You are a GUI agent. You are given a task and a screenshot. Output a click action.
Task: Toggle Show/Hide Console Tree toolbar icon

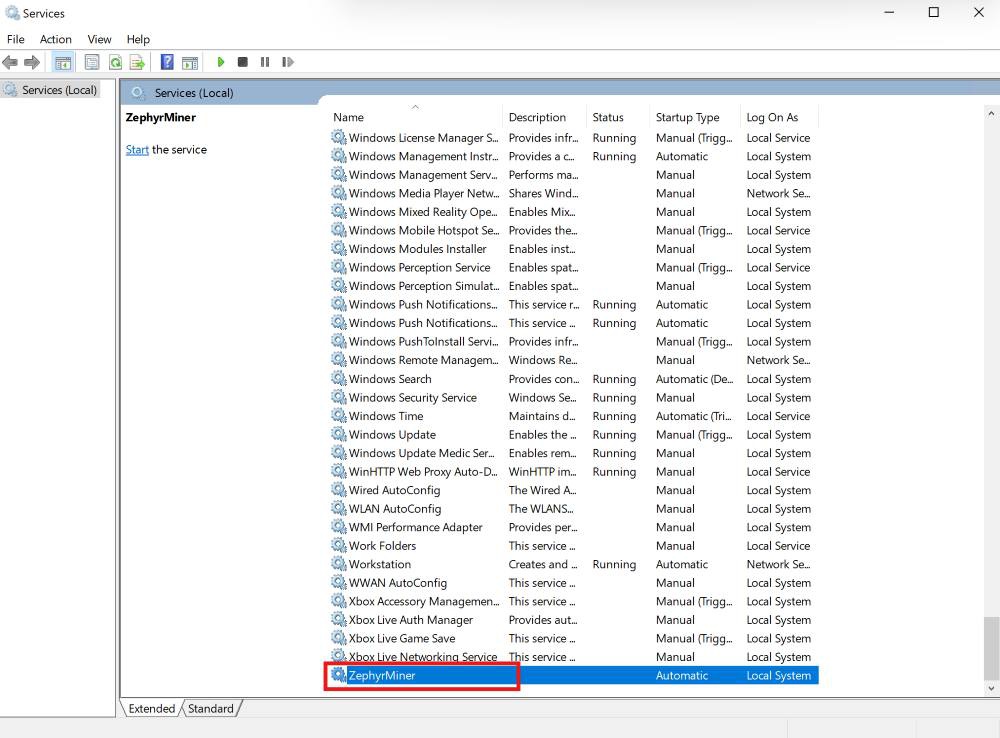[63, 62]
